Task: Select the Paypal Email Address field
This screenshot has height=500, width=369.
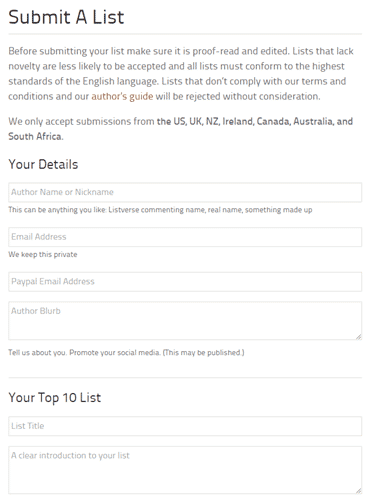Action: [x=185, y=282]
